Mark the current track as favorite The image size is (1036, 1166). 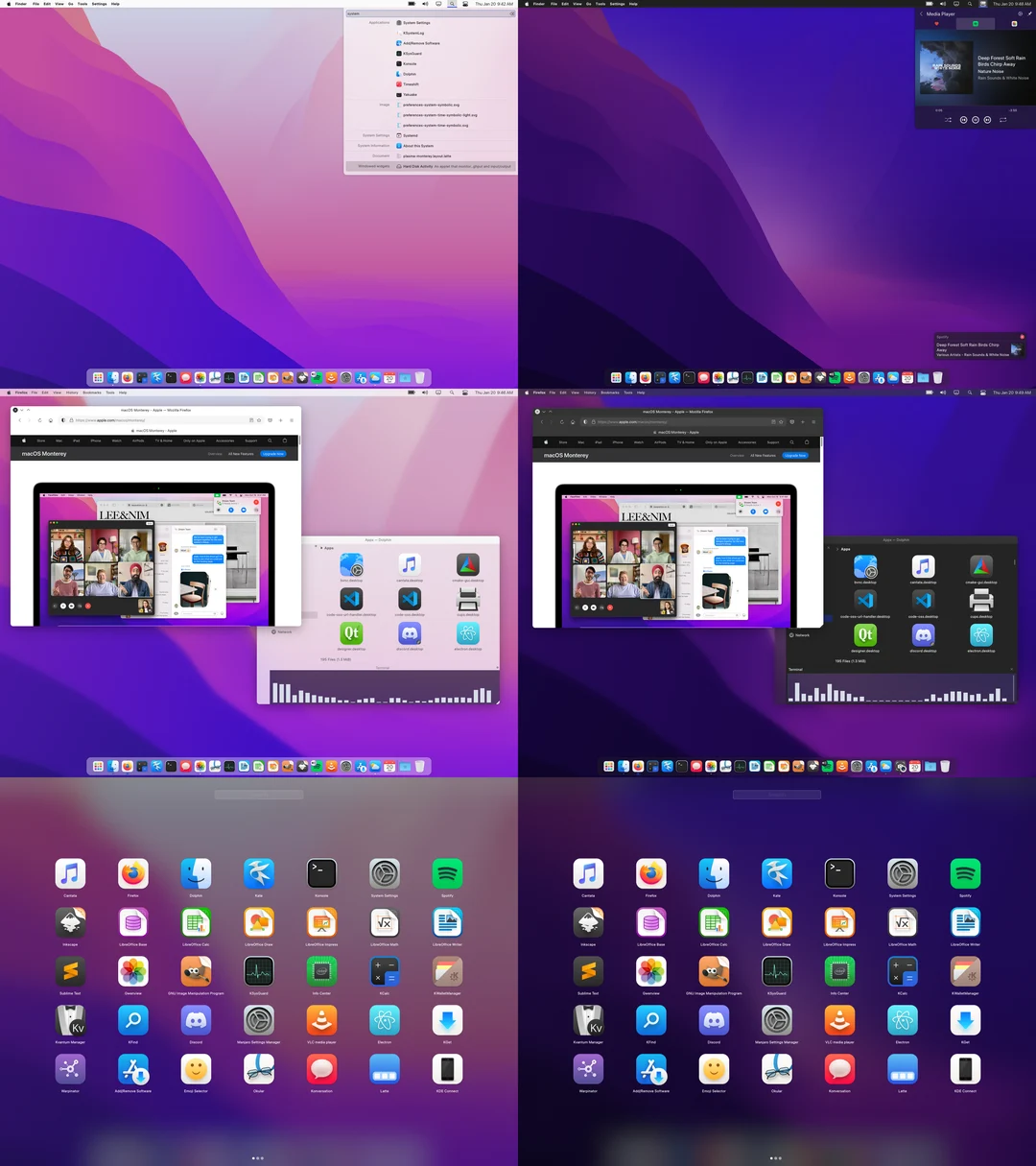936,23
